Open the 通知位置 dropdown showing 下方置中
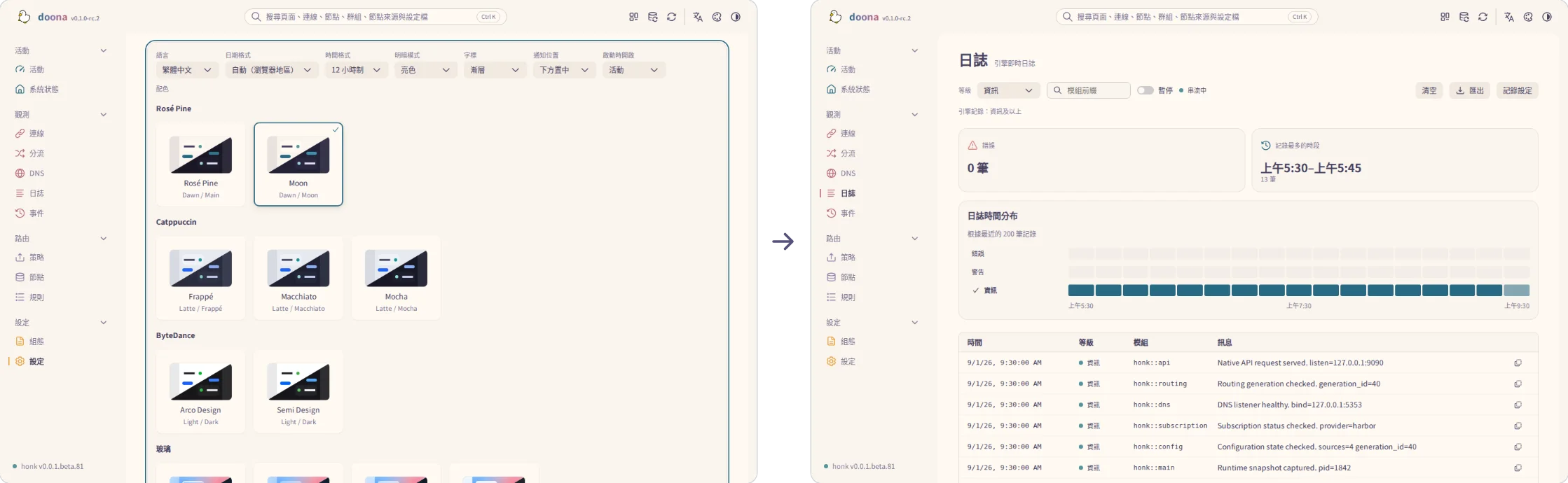The image size is (1568, 483). click(565, 70)
